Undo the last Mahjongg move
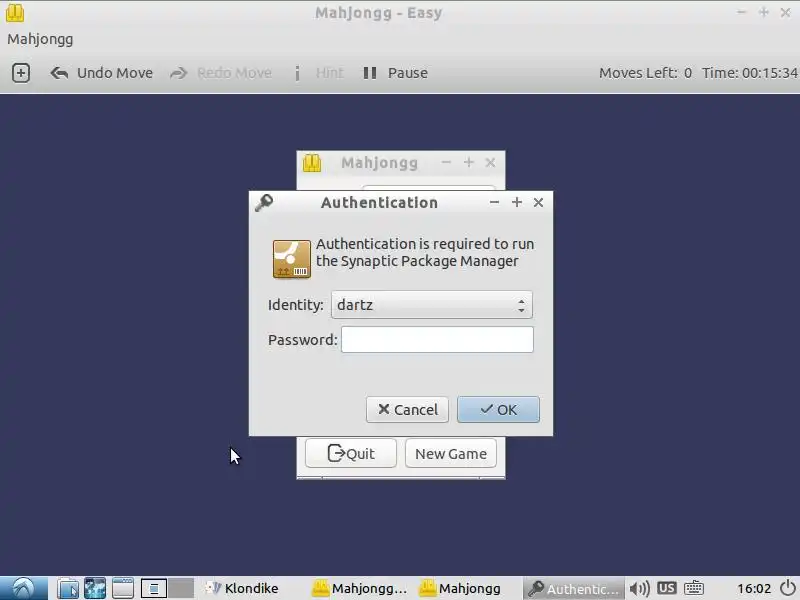This screenshot has width=800, height=600. click(x=102, y=73)
